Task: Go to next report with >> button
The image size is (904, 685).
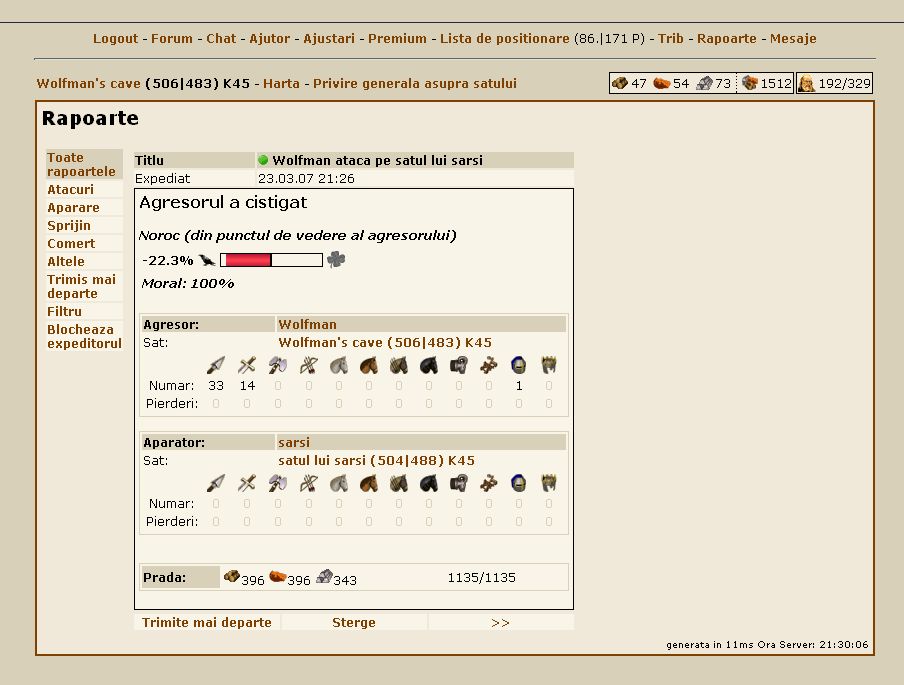Action: (x=500, y=622)
